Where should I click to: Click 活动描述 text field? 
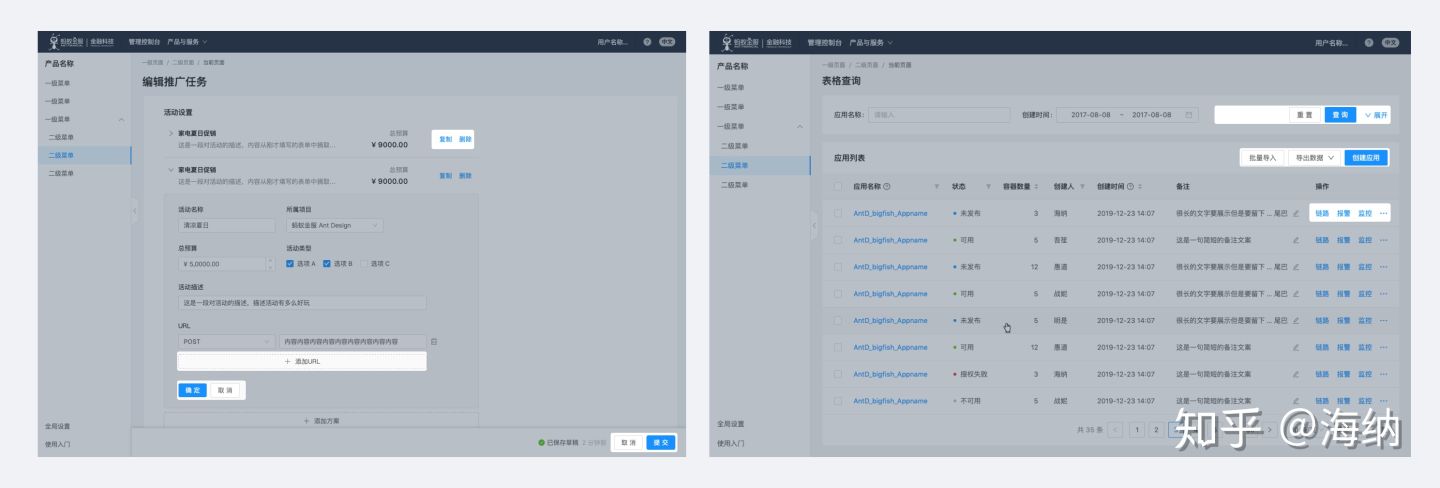pyautogui.click(x=302, y=303)
